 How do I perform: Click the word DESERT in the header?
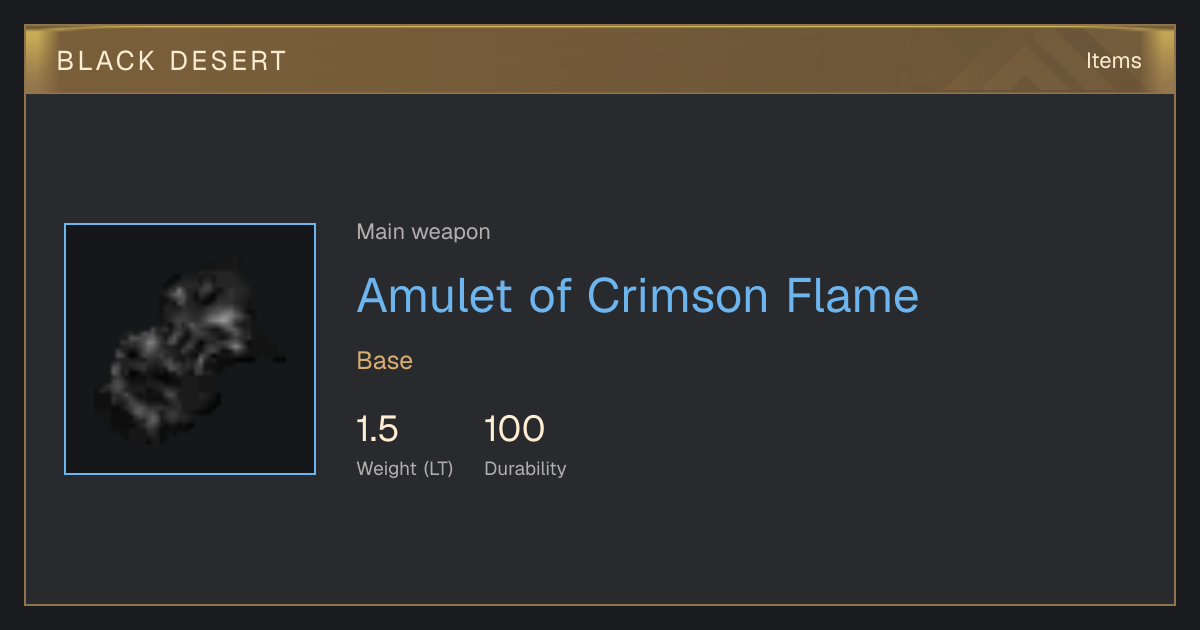228,61
